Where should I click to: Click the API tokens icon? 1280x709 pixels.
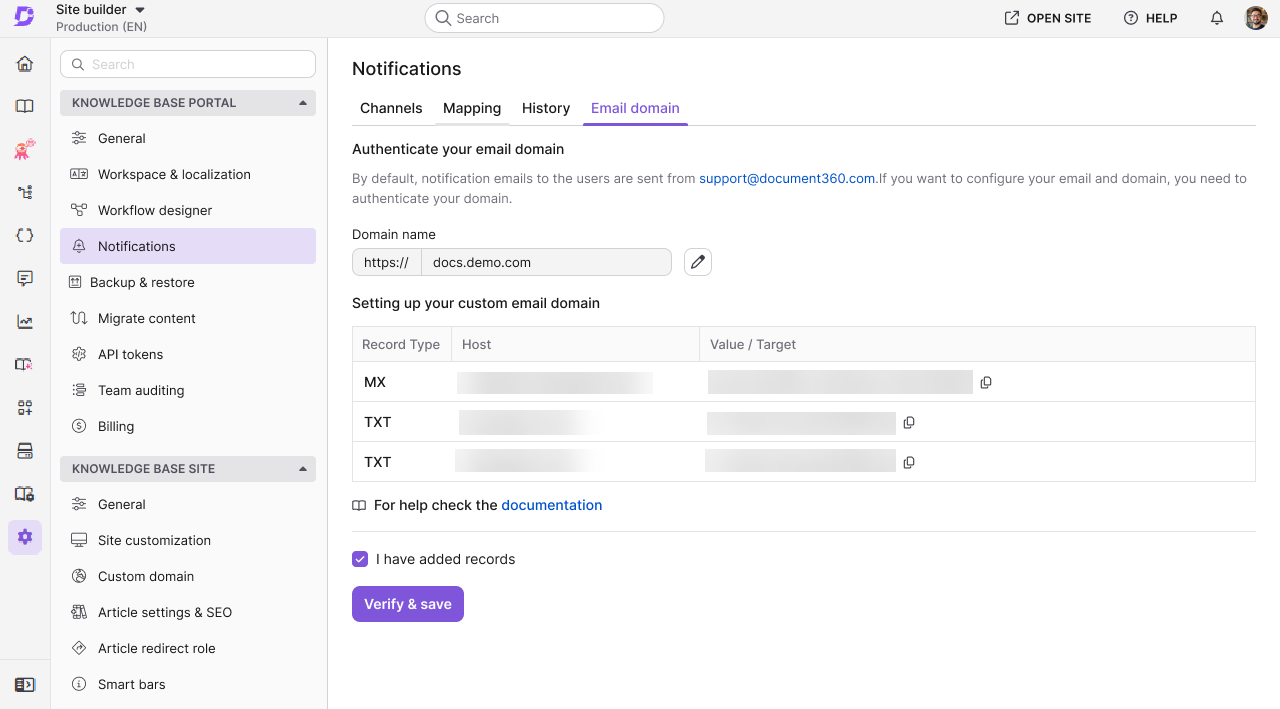(79, 354)
